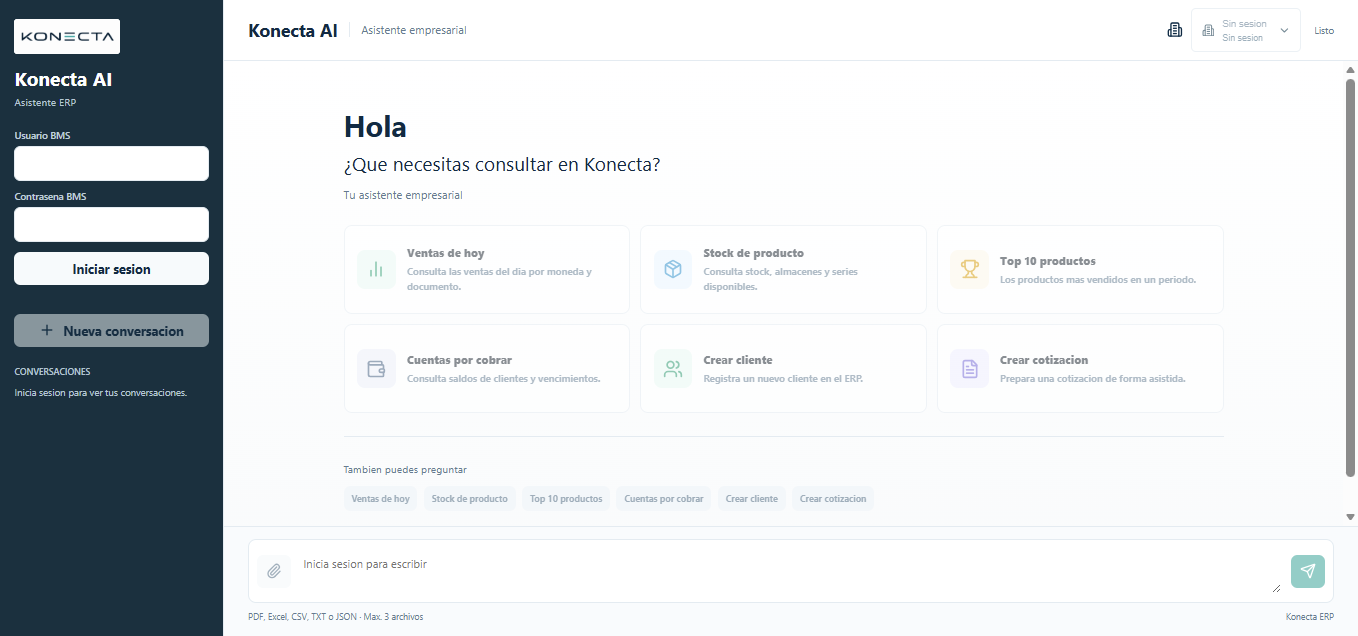Open the Stock de producto card
The height and width of the screenshot is (636, 1358).
pos(783,269)
